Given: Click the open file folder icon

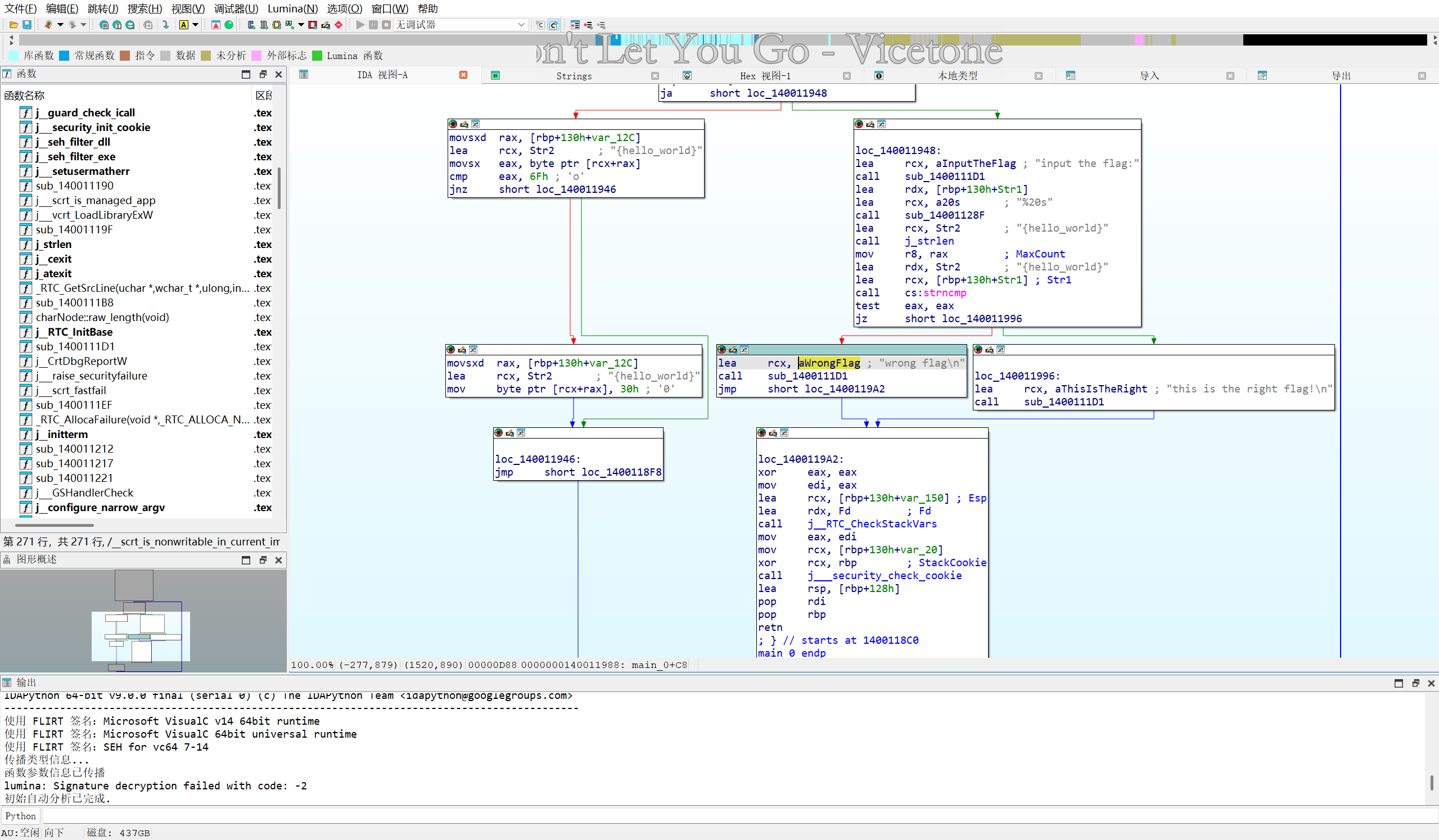Looking at the screenshot, I should tap(13, 25).
